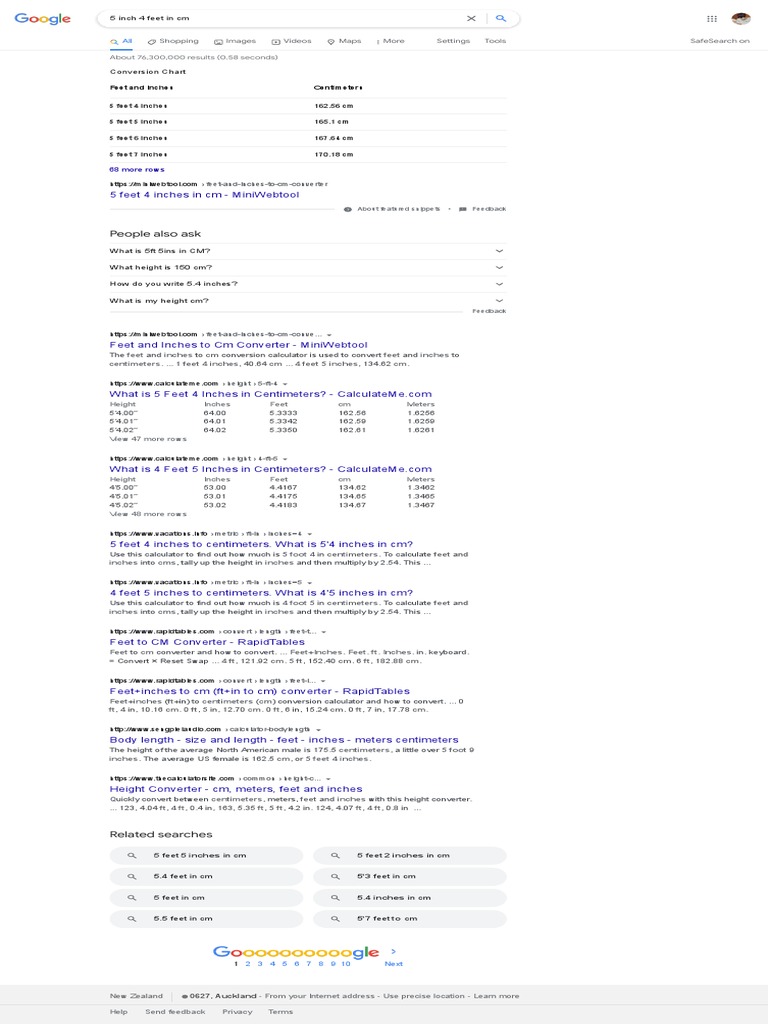Click 'View 48 more rows' link
The image size is (768, 1024).
[148, 514]
